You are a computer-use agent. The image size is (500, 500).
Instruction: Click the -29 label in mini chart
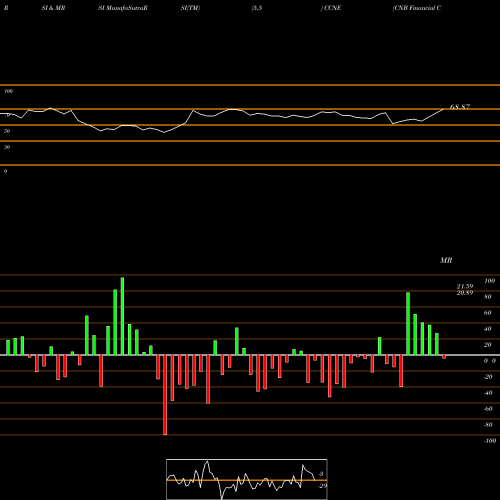(x=322, y=486)
